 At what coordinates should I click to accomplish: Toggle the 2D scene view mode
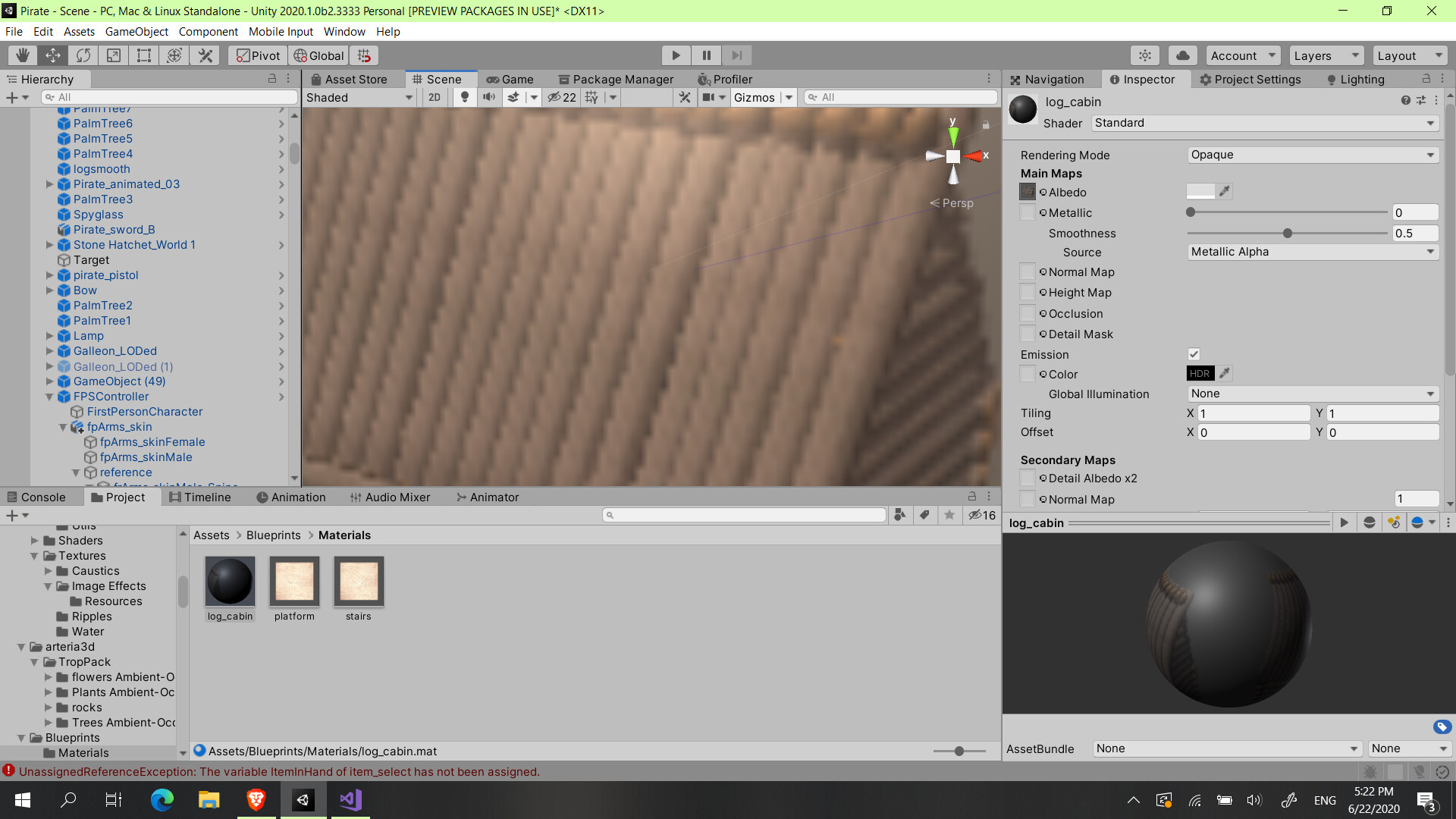tap(435, 97)
